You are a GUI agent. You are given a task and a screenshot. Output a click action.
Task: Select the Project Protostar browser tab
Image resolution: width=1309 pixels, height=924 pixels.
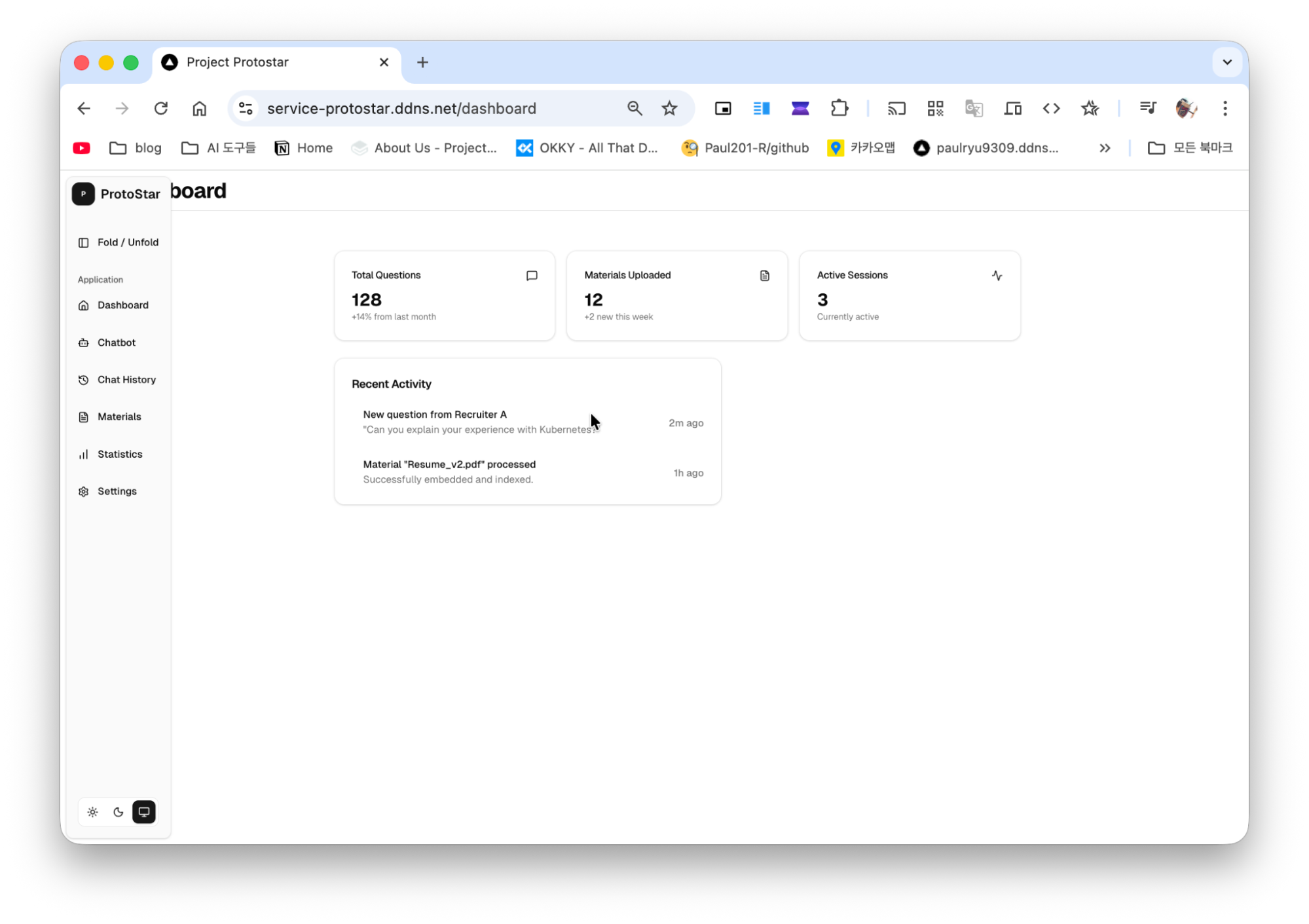pyautogui.click(x=262, y=62)
